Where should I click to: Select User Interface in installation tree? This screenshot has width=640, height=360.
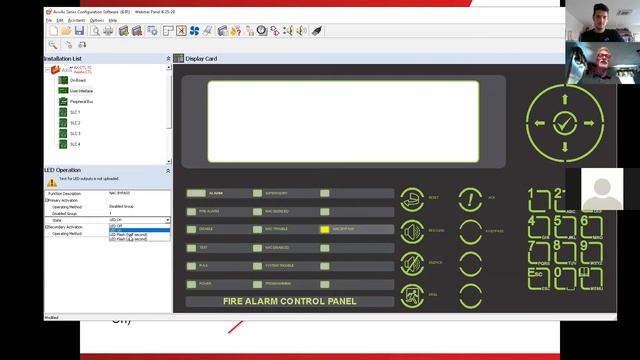click(x=81, y=91)
